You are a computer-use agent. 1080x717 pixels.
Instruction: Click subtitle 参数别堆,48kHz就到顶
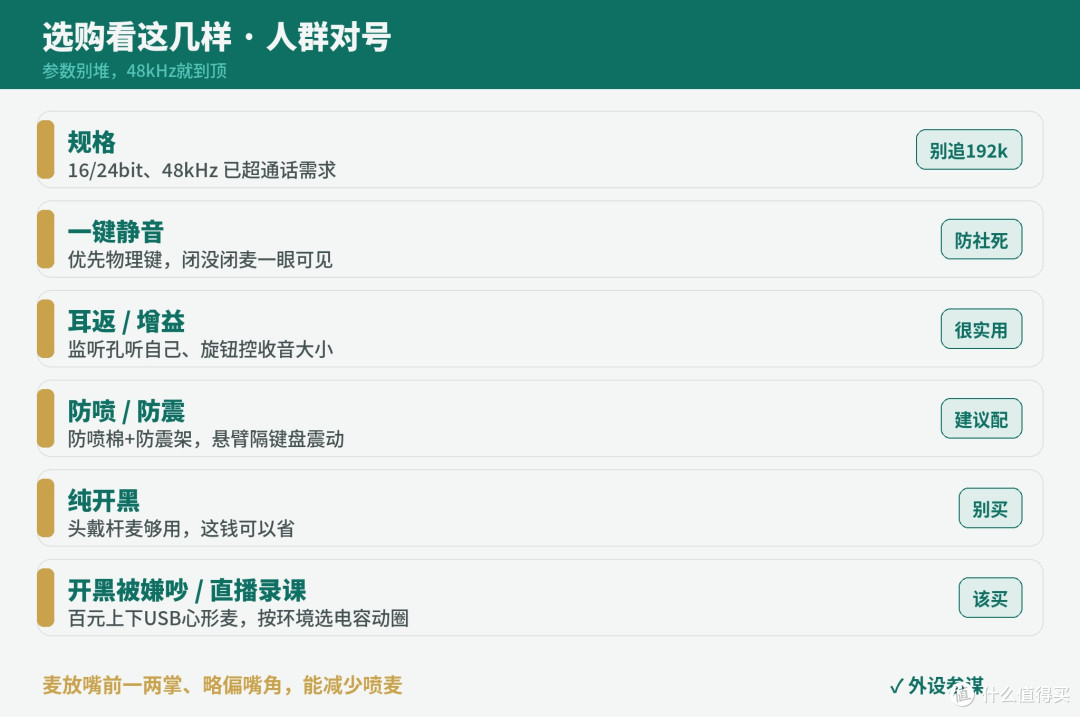[x=134, y=71]
